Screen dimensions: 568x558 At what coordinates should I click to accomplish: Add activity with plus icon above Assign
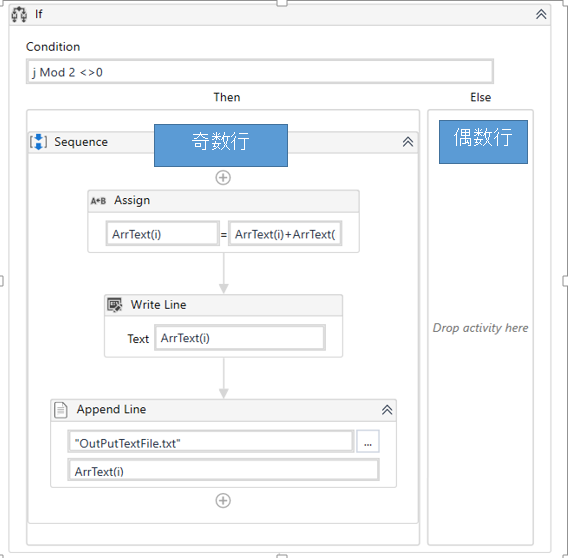click(223, 178)
